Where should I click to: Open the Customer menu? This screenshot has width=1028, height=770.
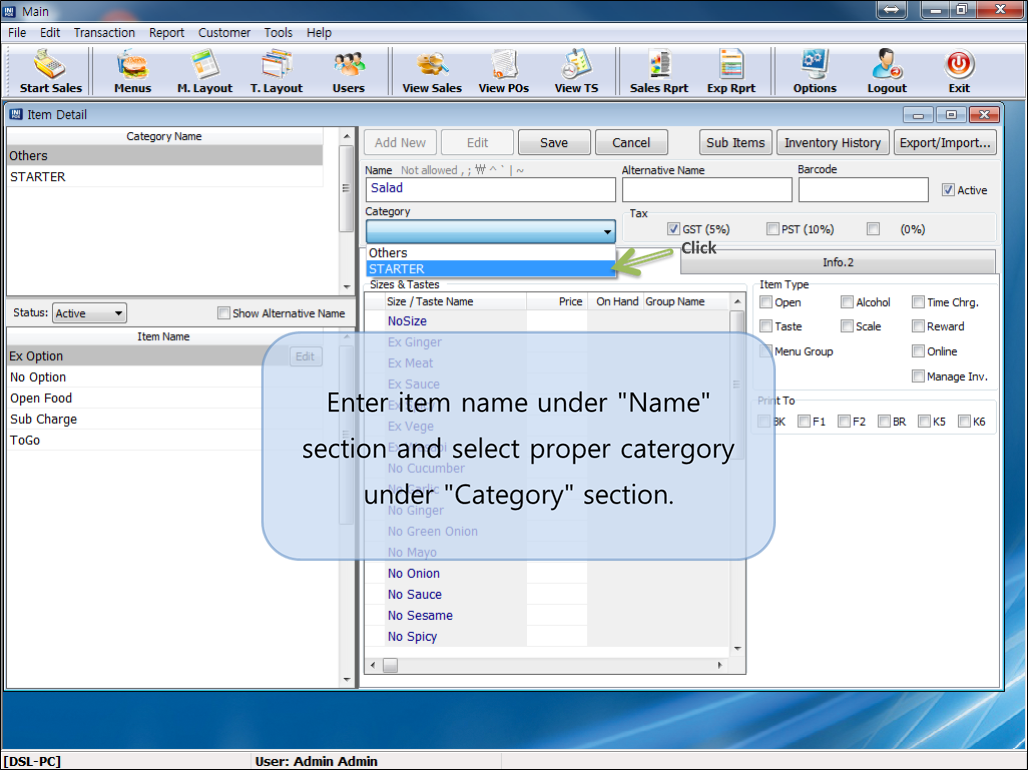tap(224, 32)
